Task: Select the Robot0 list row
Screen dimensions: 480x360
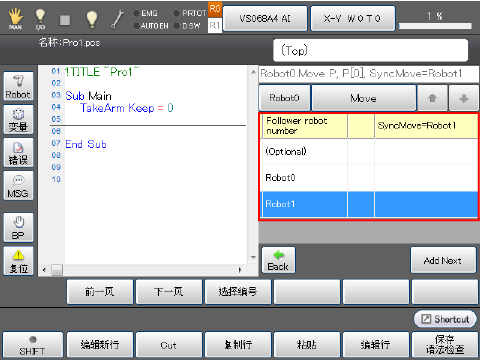Action: [369, 178]
